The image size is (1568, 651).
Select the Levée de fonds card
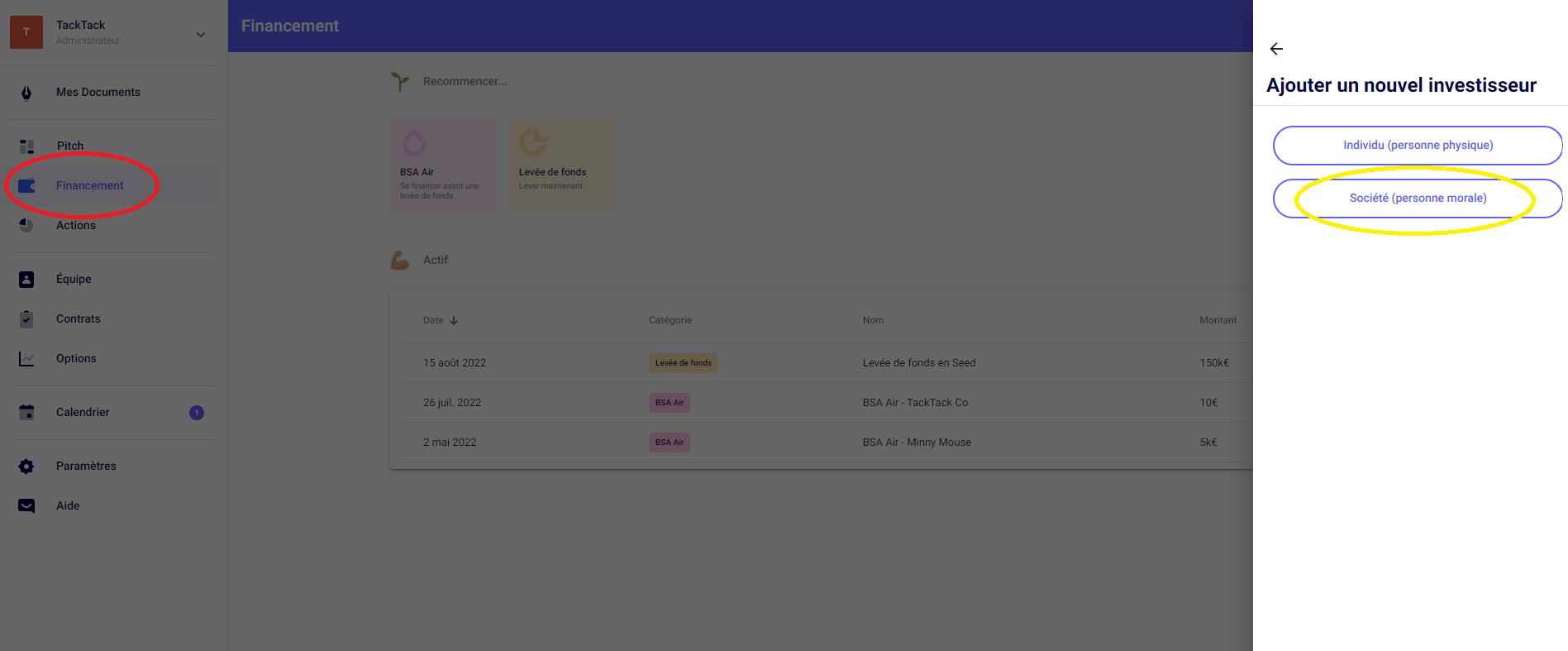561,164
